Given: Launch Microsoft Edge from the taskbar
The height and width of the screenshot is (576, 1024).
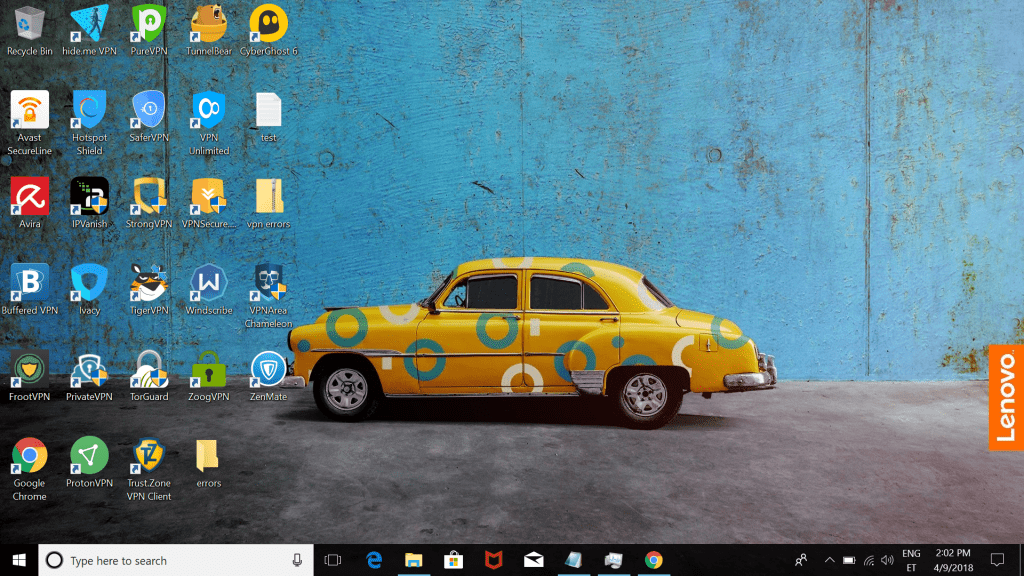Looking at the screenshot, I should click(x=374, y=560).
